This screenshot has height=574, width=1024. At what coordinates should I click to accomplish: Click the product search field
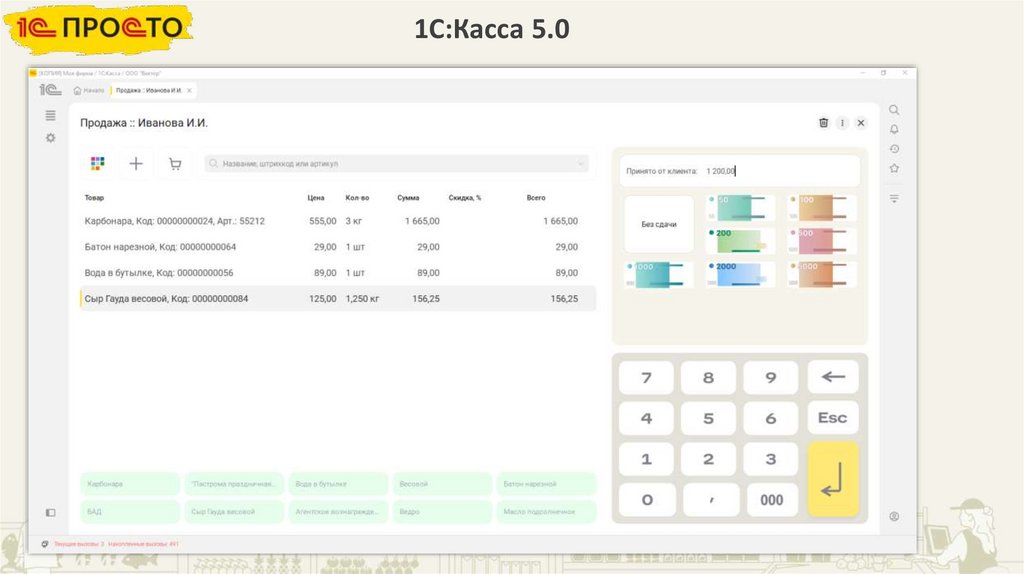pyautogui.click(x=396, y=163)
